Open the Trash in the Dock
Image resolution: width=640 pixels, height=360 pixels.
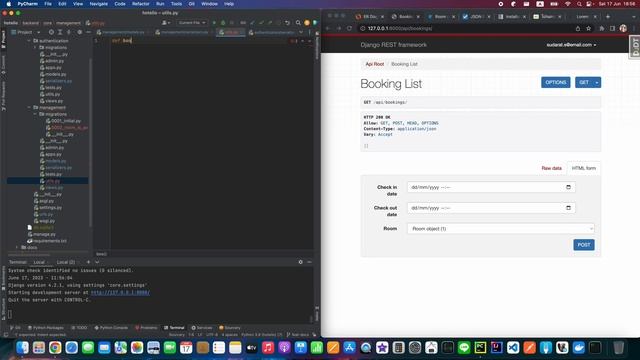(619, 348)
